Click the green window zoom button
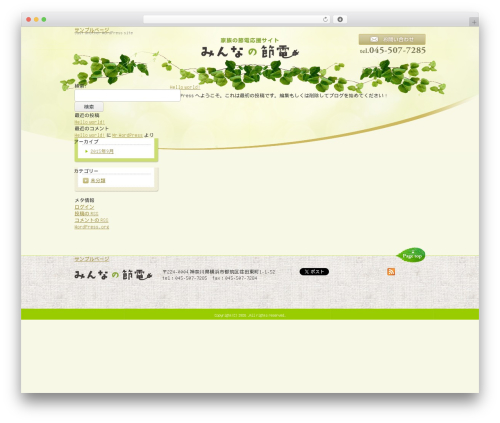 click(x=44, y=20)
